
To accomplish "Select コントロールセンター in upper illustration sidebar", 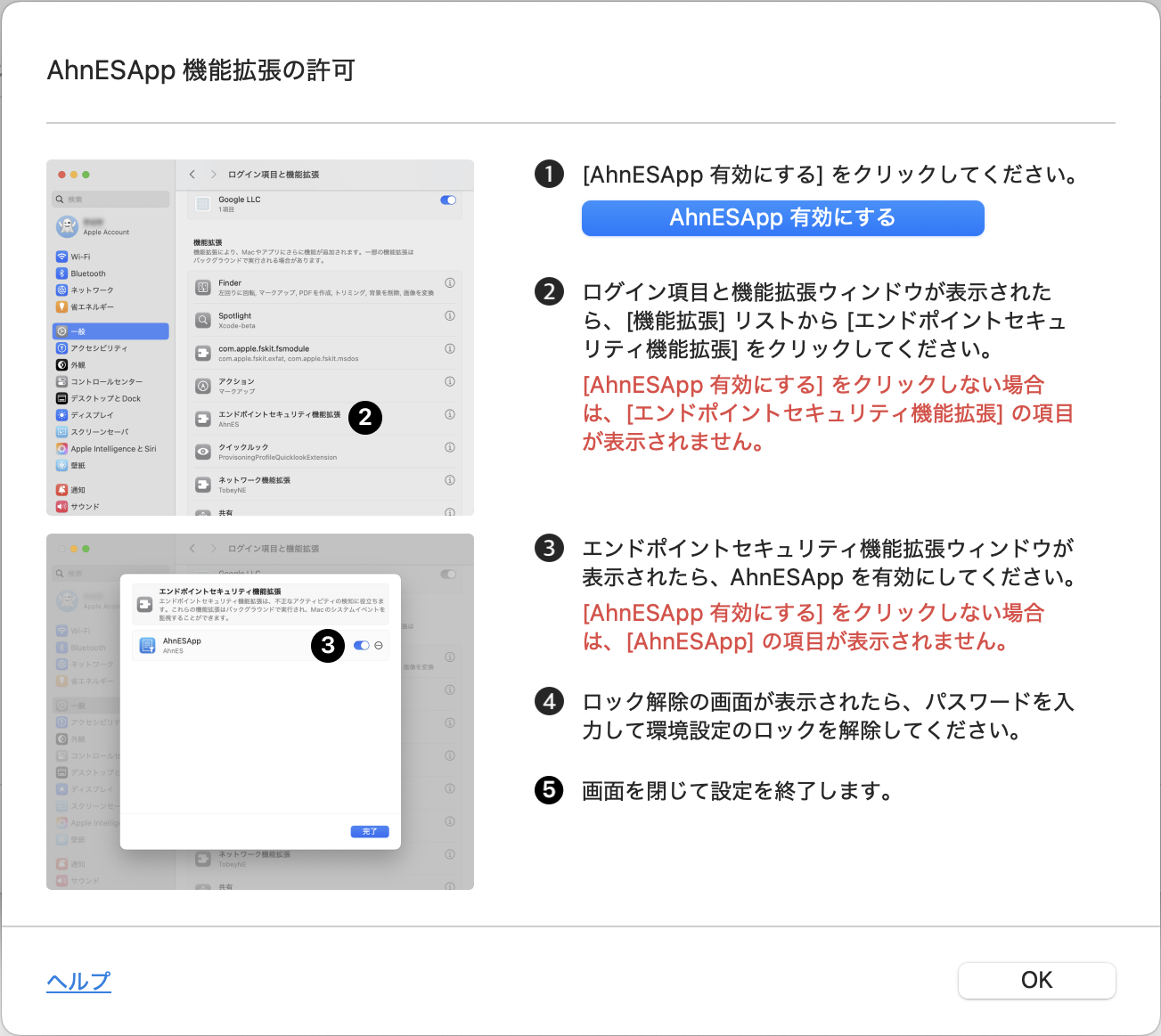I will coord(110,381).
